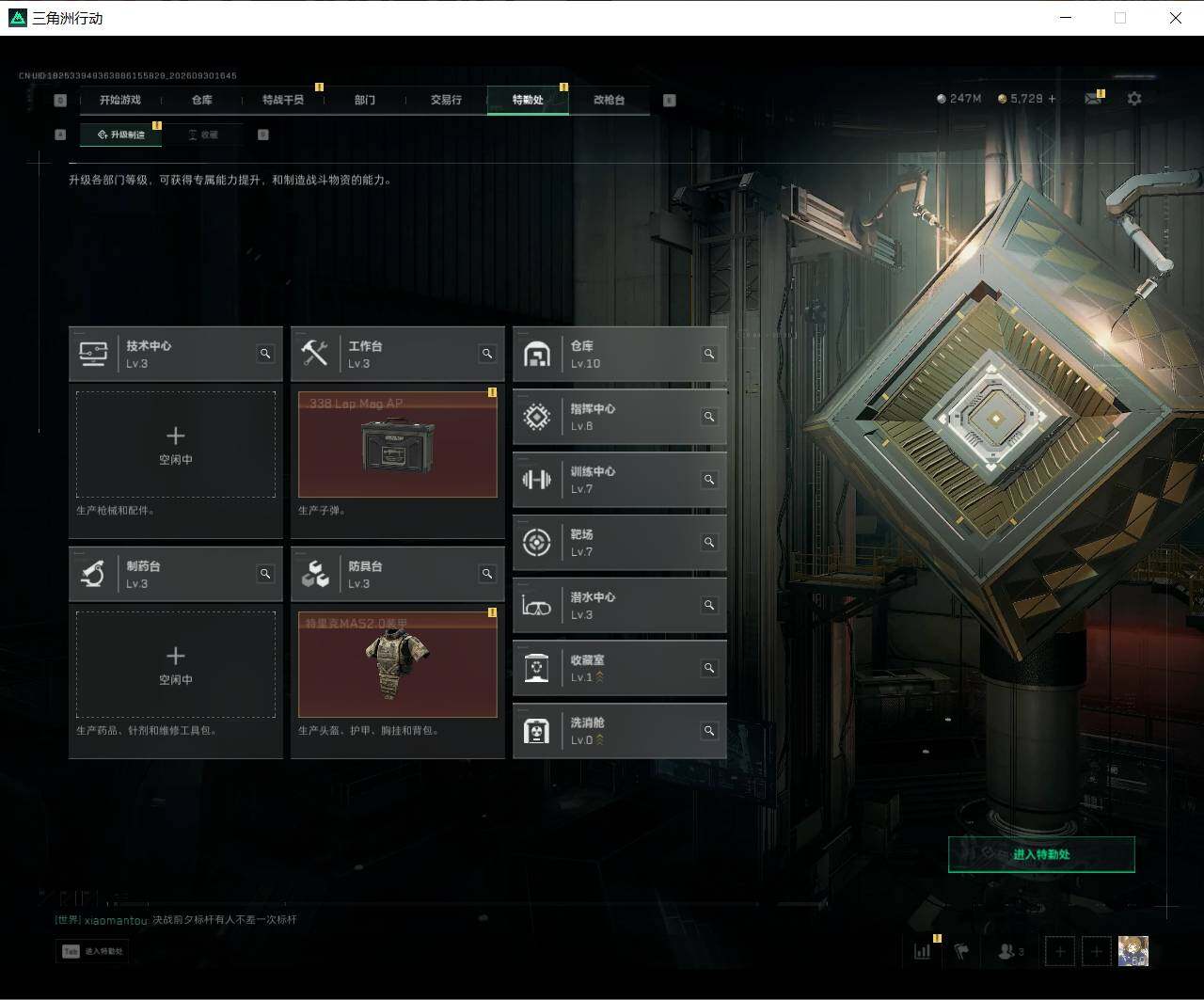1204x1000 pixels.
Task: Click the Tab 进入特勤处 shortcut hint
Action: (x=92, y=951)
